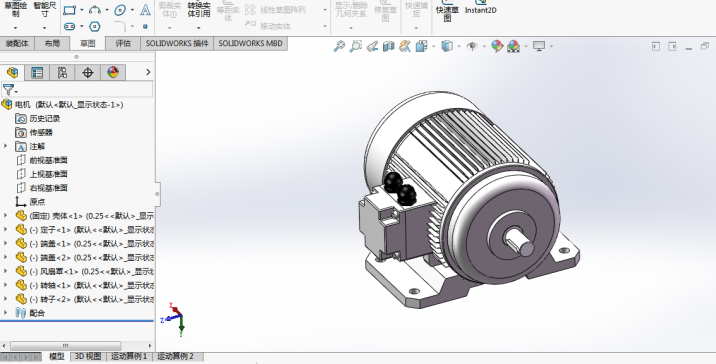Image resolution: width=716 pixels, height=364 pixels.
Task: Open PropertyManager tab icon
Action: 37,72
